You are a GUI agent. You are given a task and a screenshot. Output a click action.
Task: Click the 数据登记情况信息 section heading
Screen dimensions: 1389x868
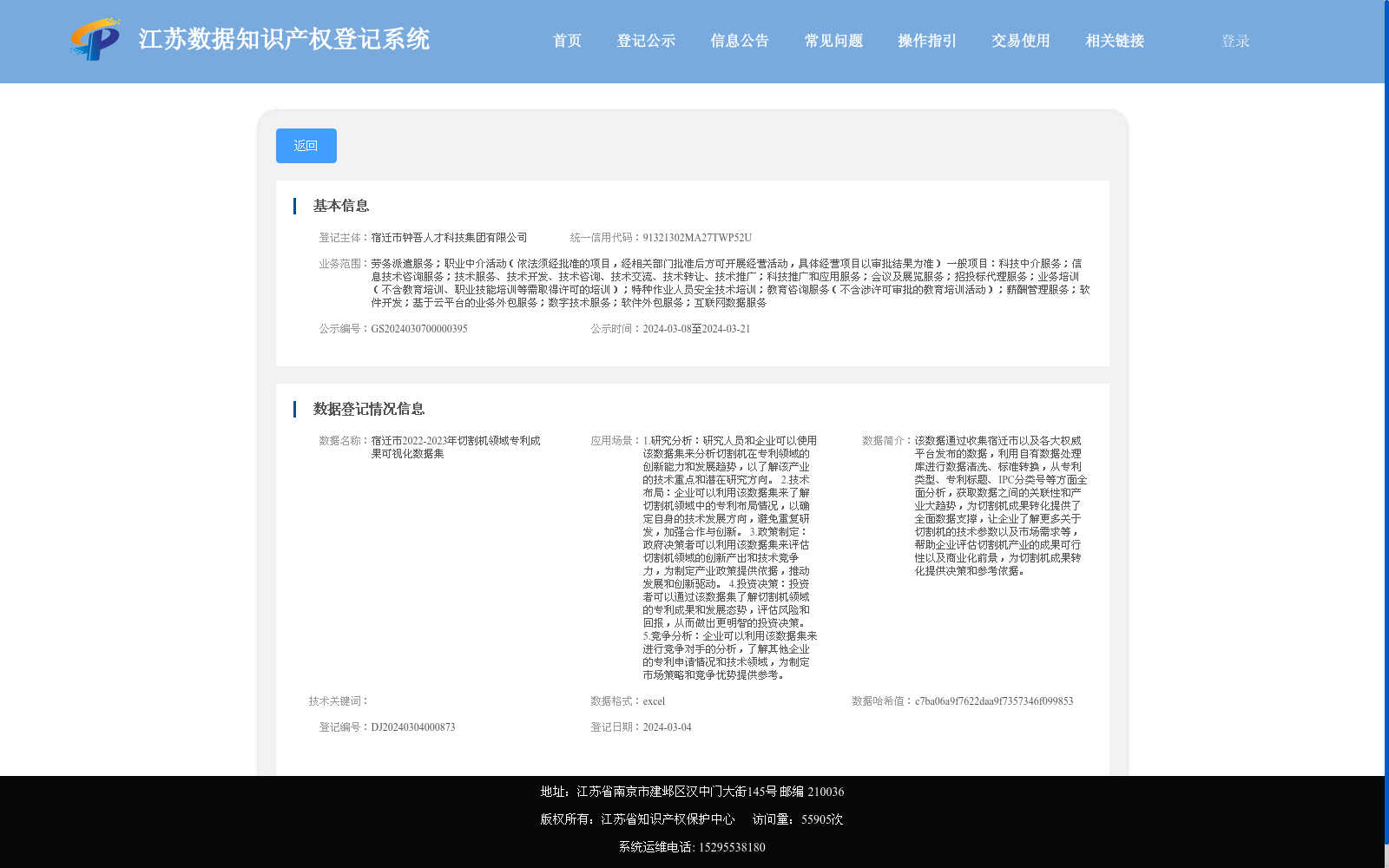(x=369, y=409)
